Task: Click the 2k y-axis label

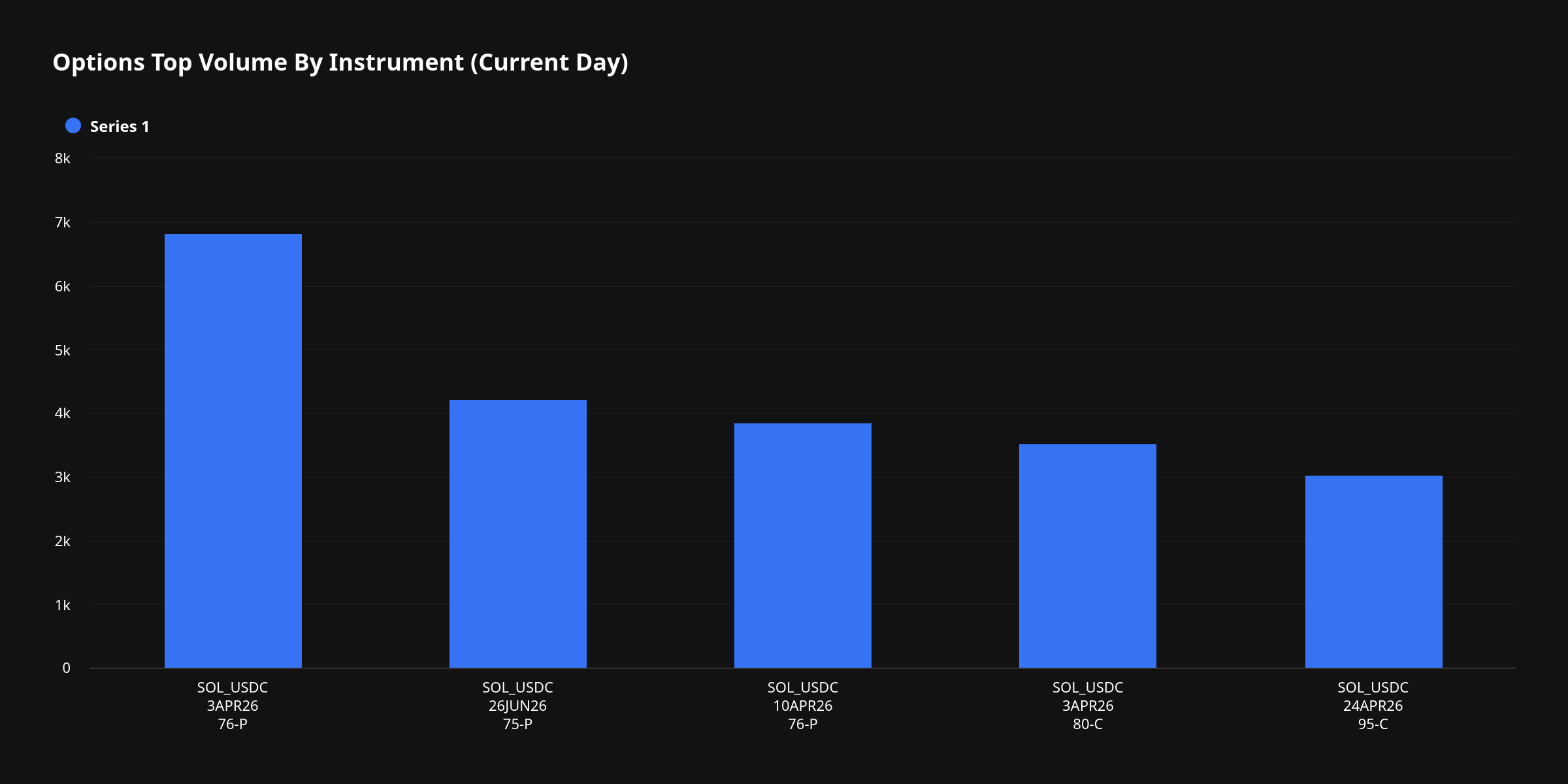Action: coord(63,541)
